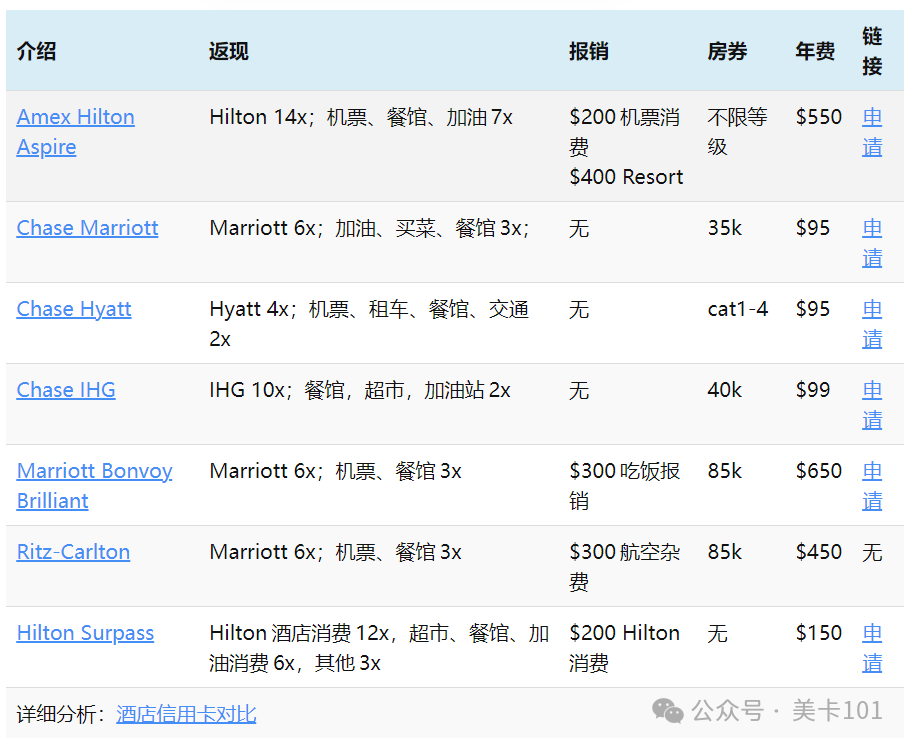
Task: Click 申请 link in Chase Hyatt row
Action: pos(872,324)
